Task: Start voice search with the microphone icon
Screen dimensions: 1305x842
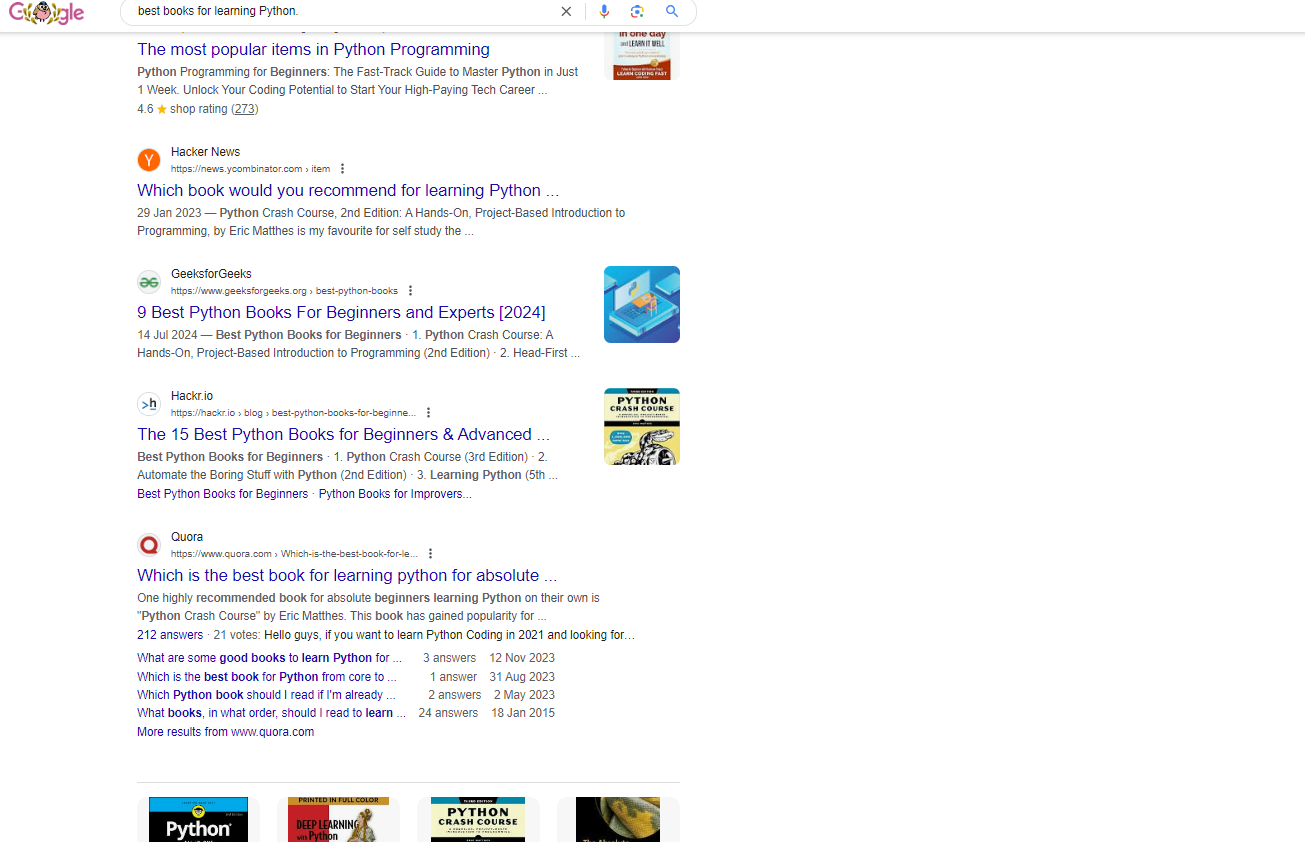Action: click(x=604, y=11)
